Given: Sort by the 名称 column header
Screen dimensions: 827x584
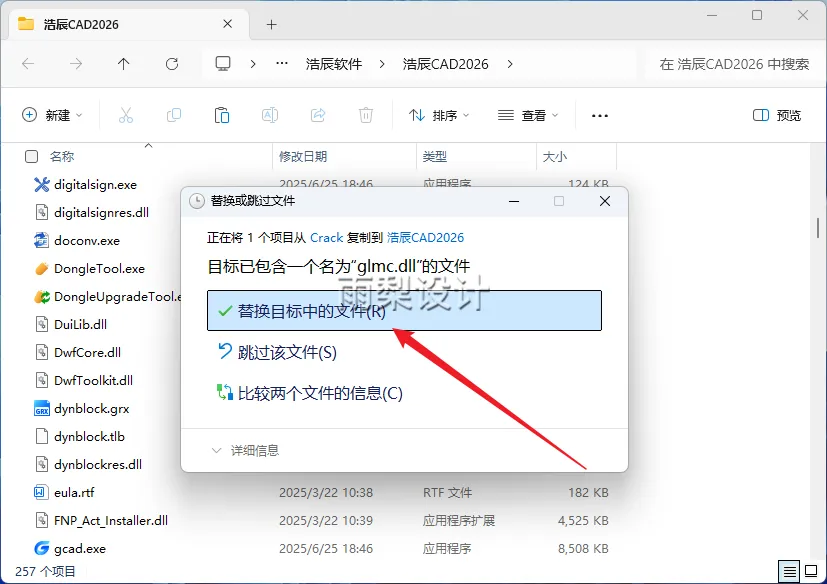Looking at the screenshot, I should point(62,157).
